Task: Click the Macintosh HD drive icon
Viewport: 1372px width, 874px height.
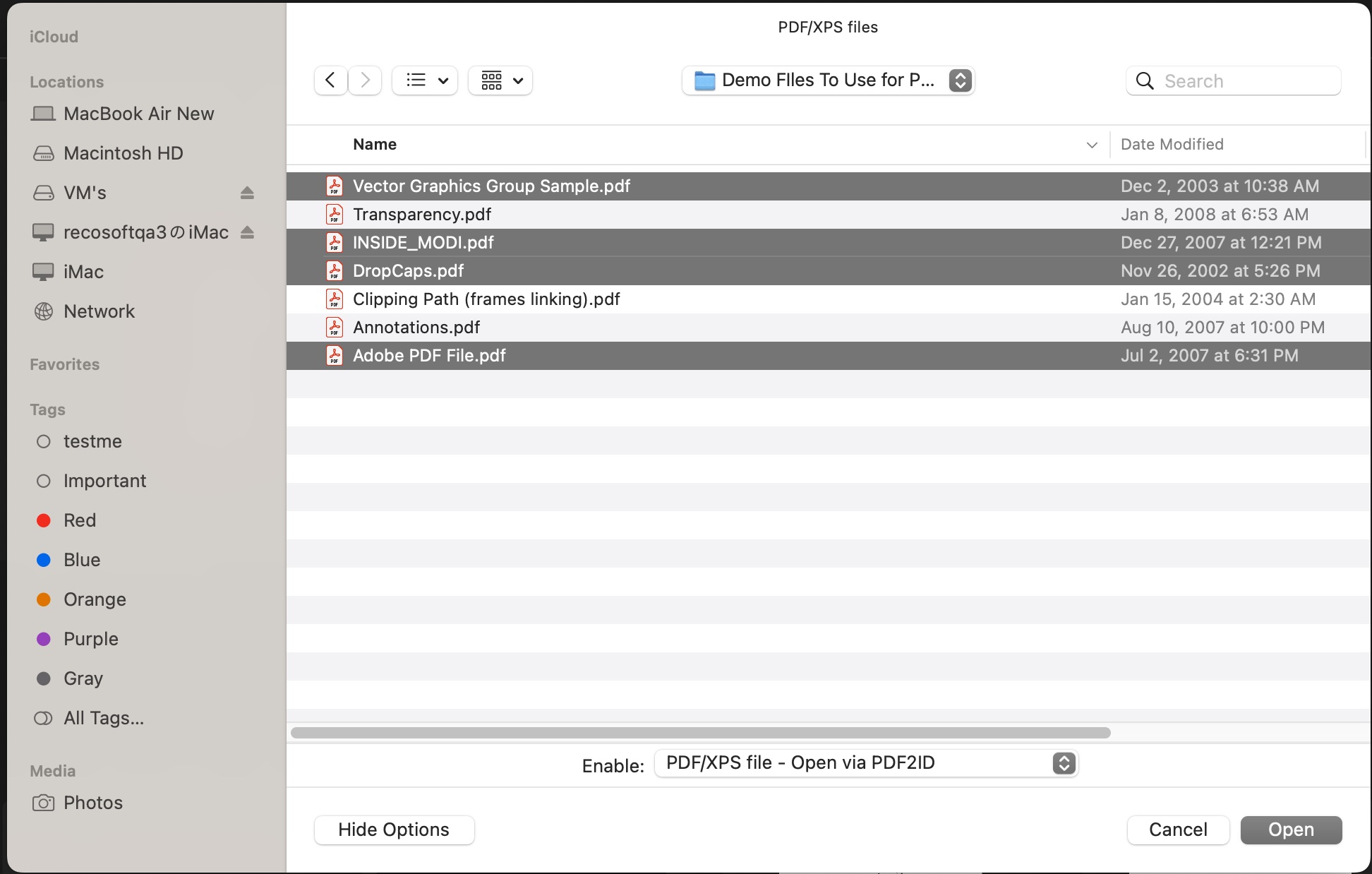Action: (44, 153)
